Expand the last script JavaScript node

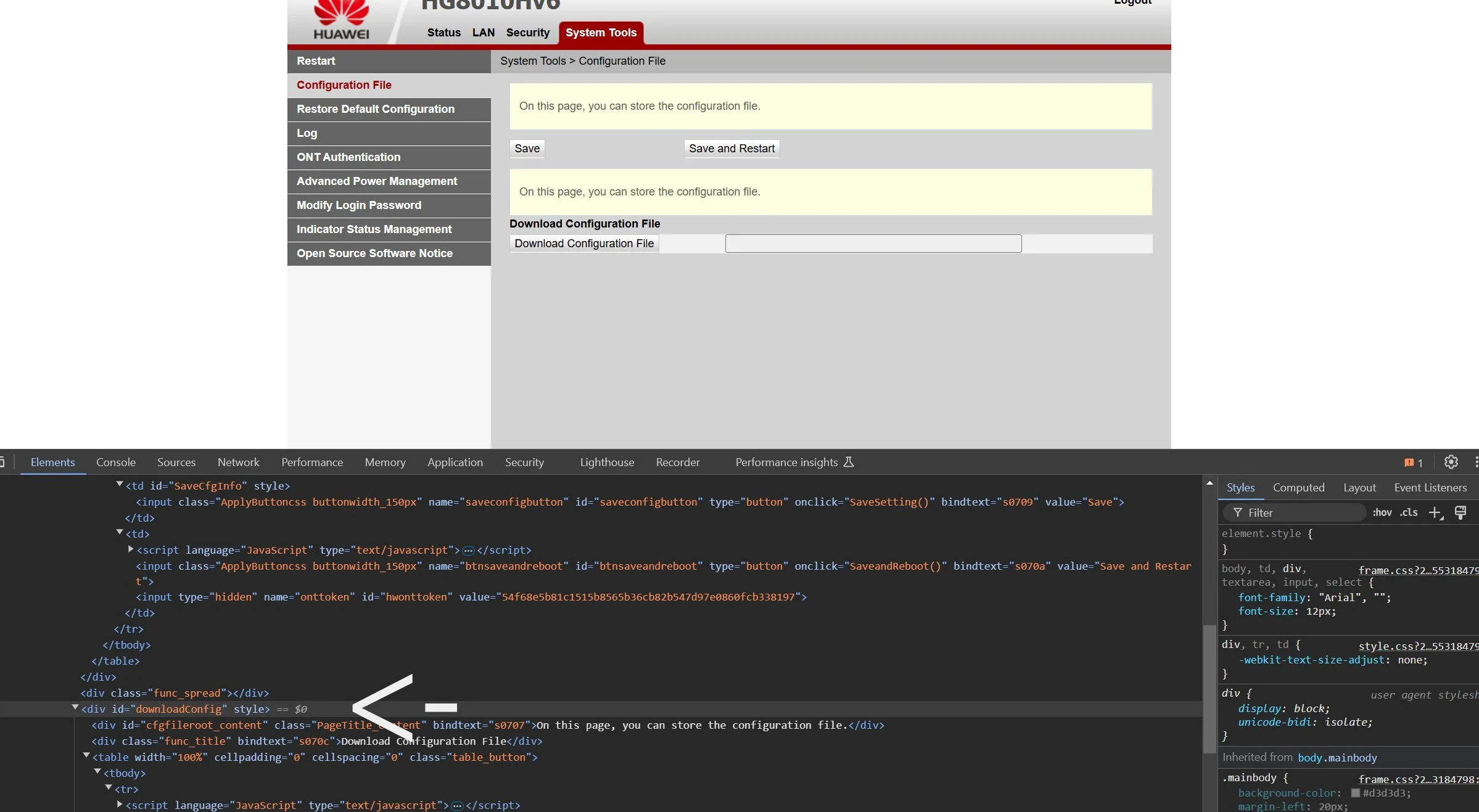click(x=120, y=804)
